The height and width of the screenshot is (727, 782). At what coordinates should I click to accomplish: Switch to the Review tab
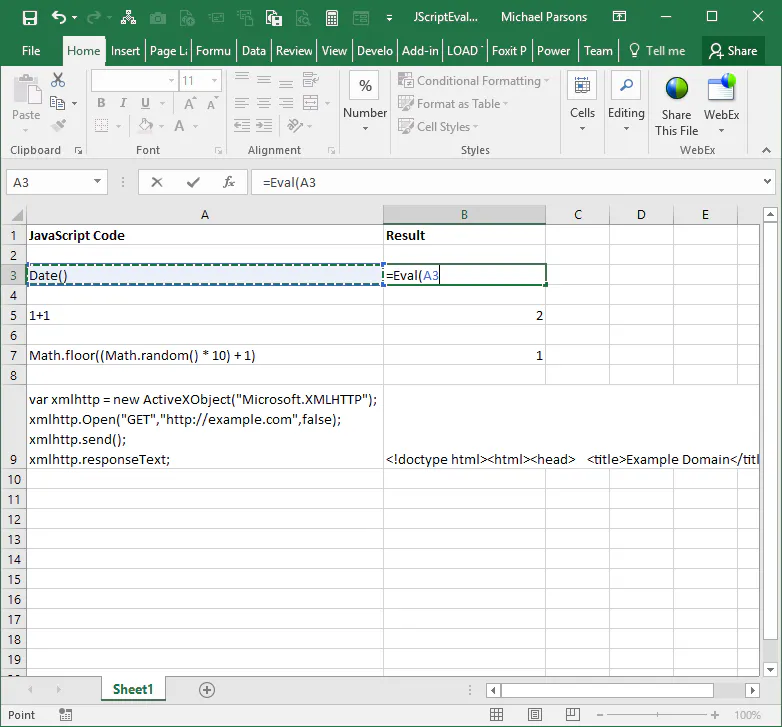pos(294,51)
